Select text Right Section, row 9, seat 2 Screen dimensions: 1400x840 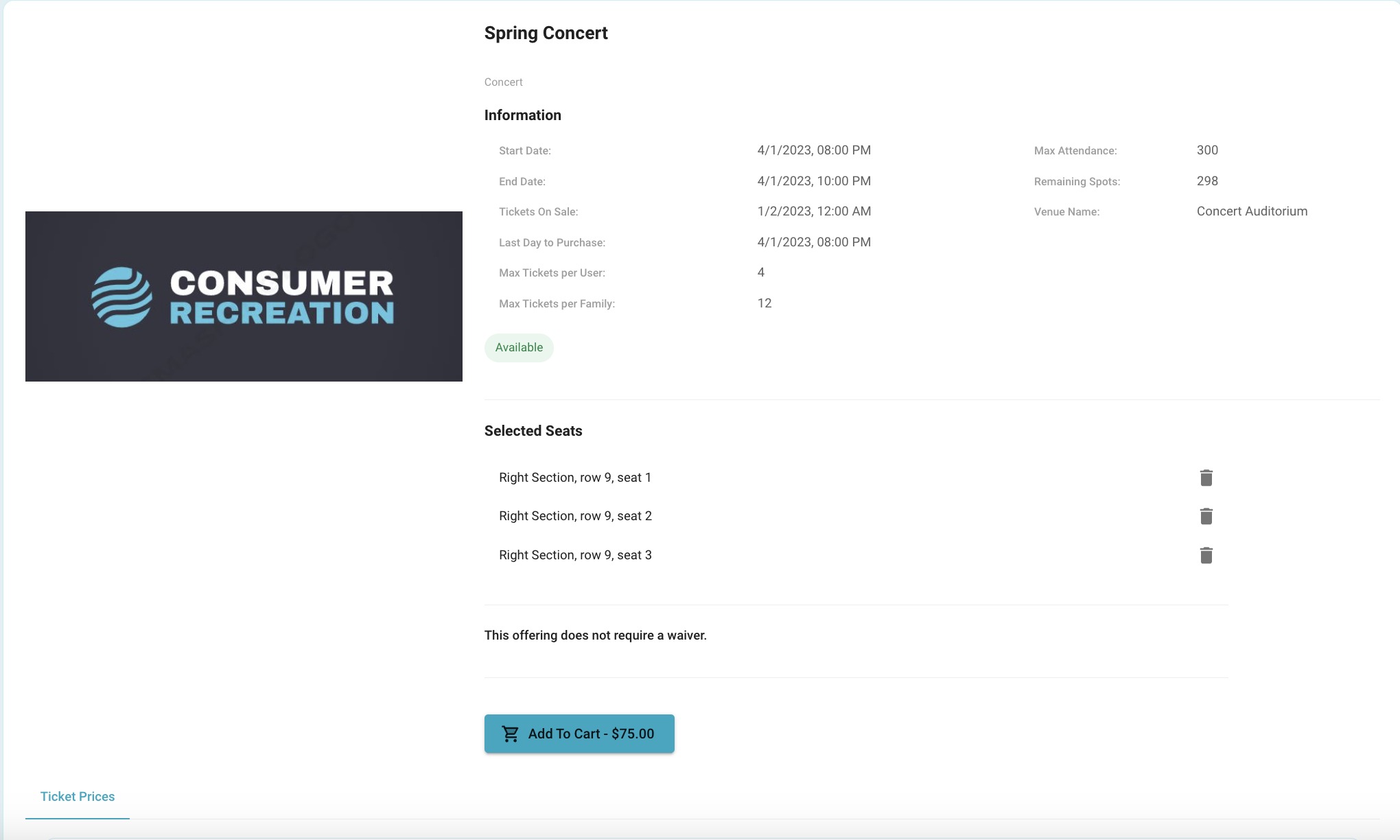(575, 516)
